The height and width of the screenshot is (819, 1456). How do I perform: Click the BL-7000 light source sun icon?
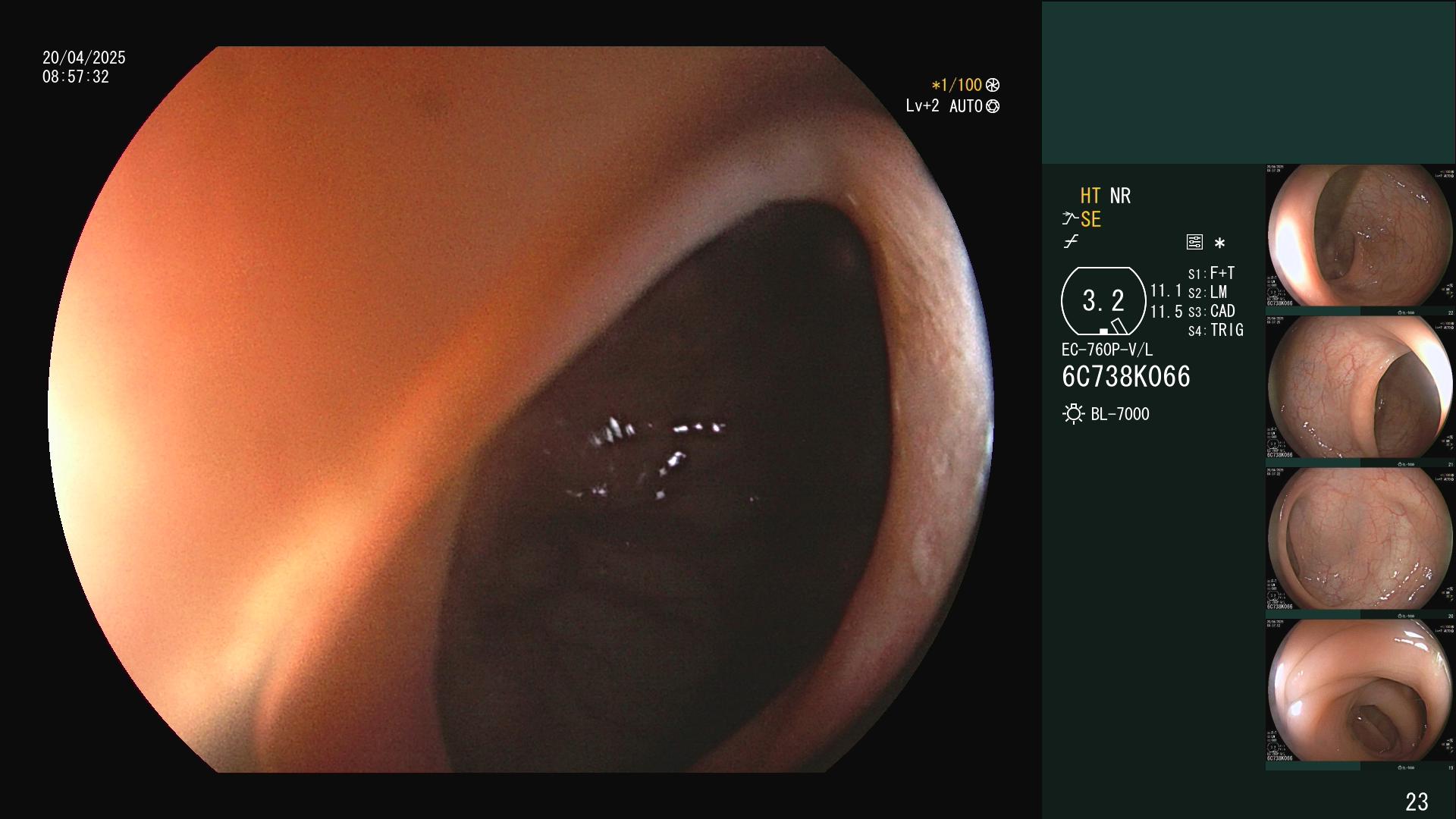[x=1073, y=414]
